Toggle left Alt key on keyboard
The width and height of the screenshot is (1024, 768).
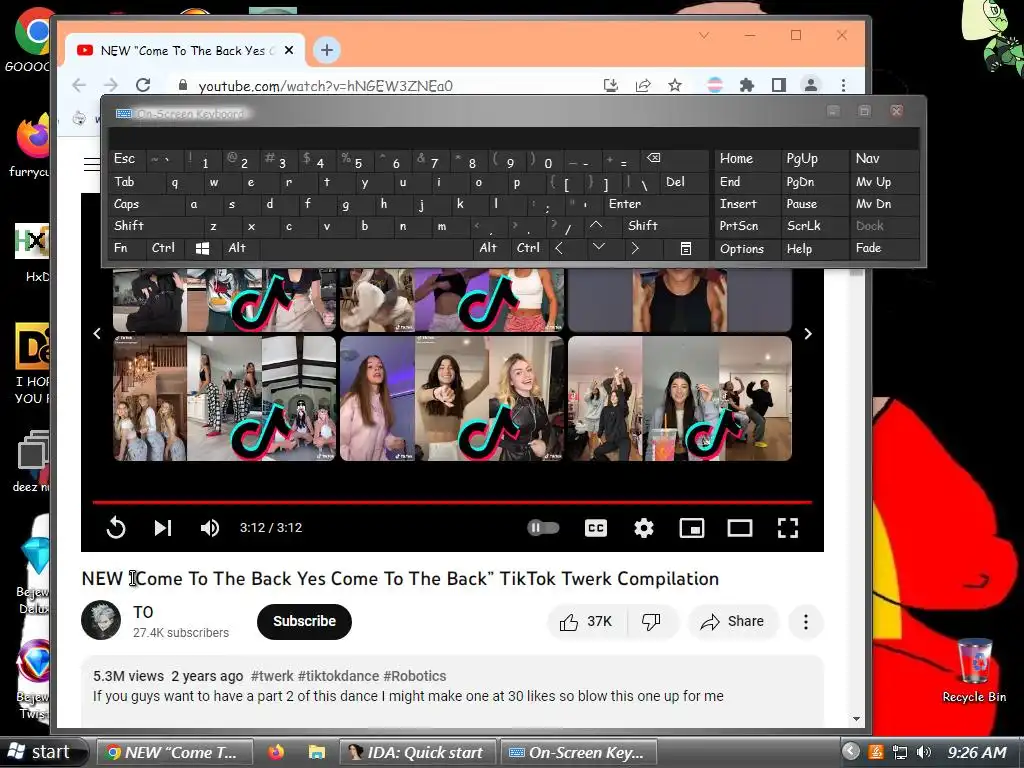pos(241,248)
